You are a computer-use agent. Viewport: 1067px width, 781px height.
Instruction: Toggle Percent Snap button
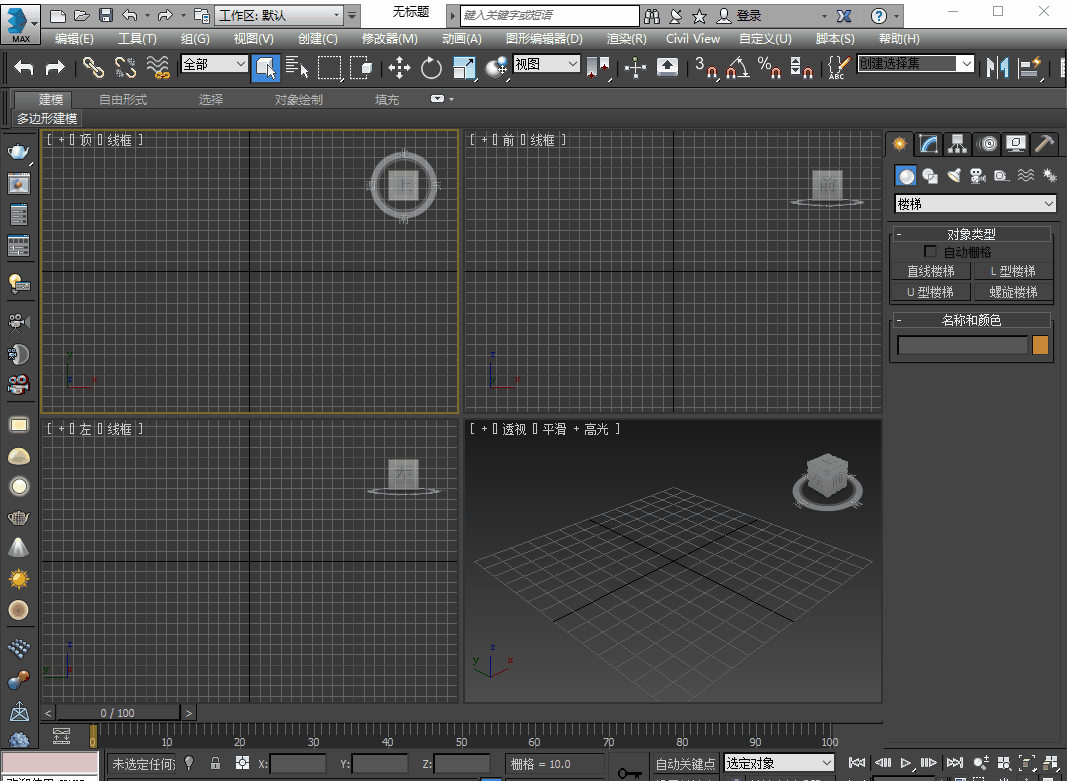click(770, 67)
